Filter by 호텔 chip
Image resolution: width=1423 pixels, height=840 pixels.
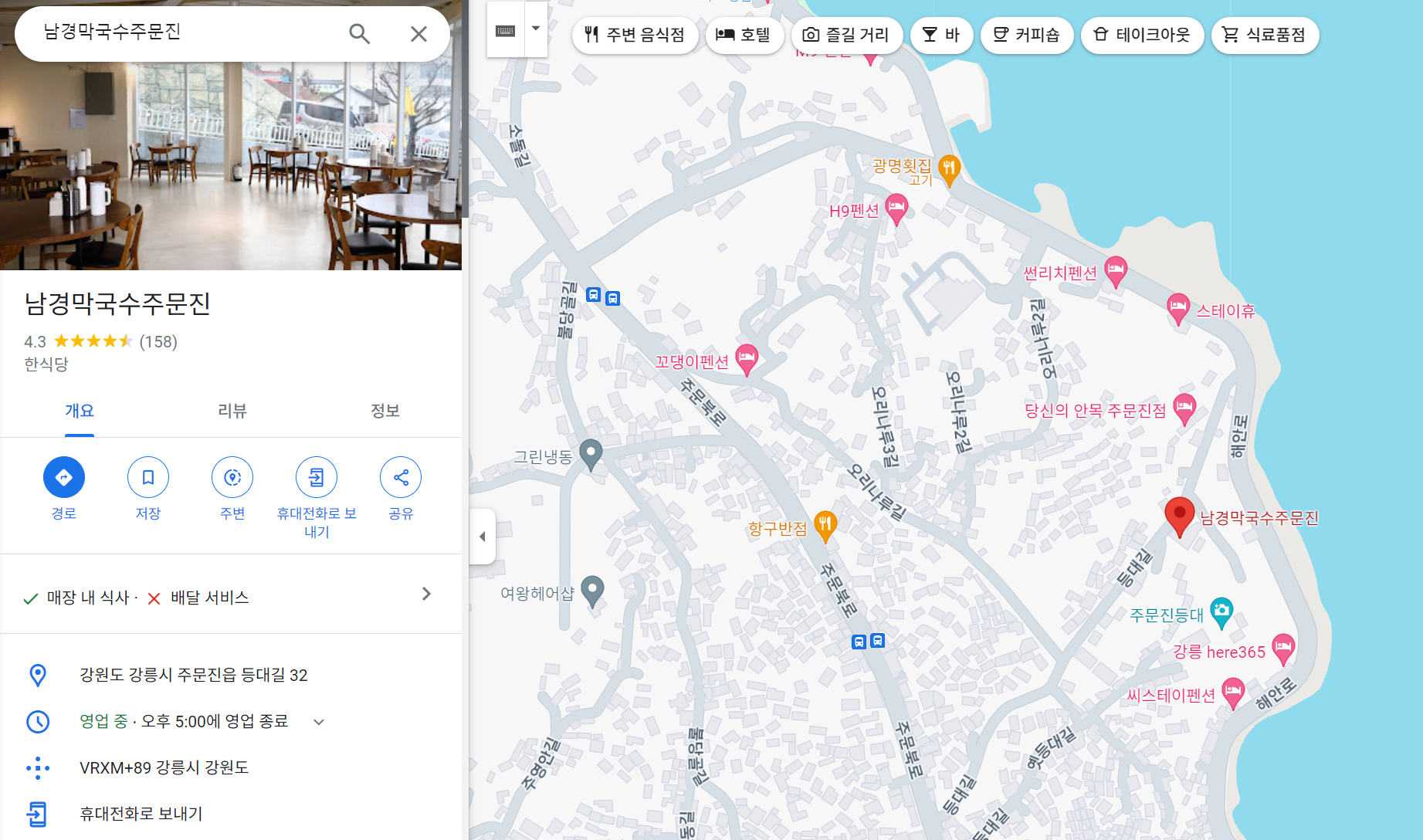click(744, 35)
